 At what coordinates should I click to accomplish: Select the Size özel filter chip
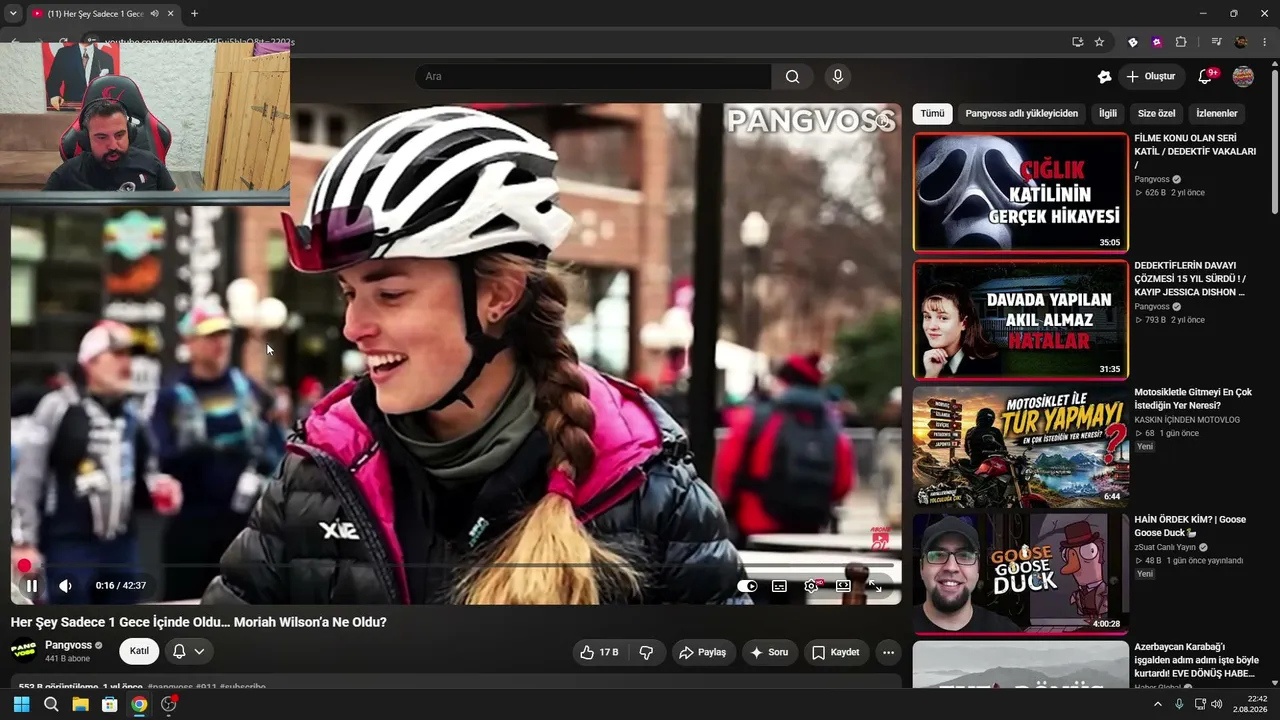coord(1156,114)
